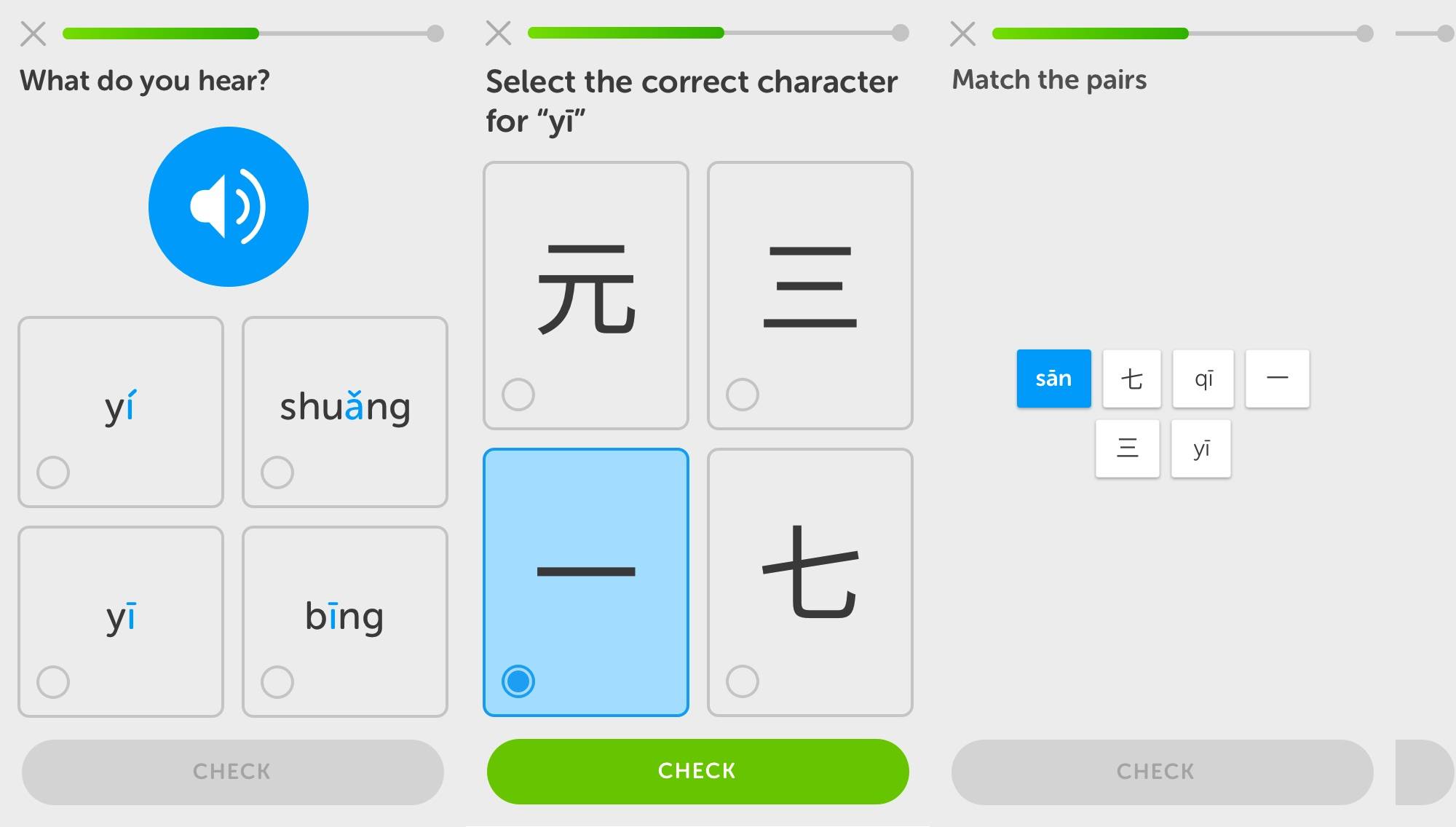Exit the "Match the pairs" exercise

pos(962,33)
